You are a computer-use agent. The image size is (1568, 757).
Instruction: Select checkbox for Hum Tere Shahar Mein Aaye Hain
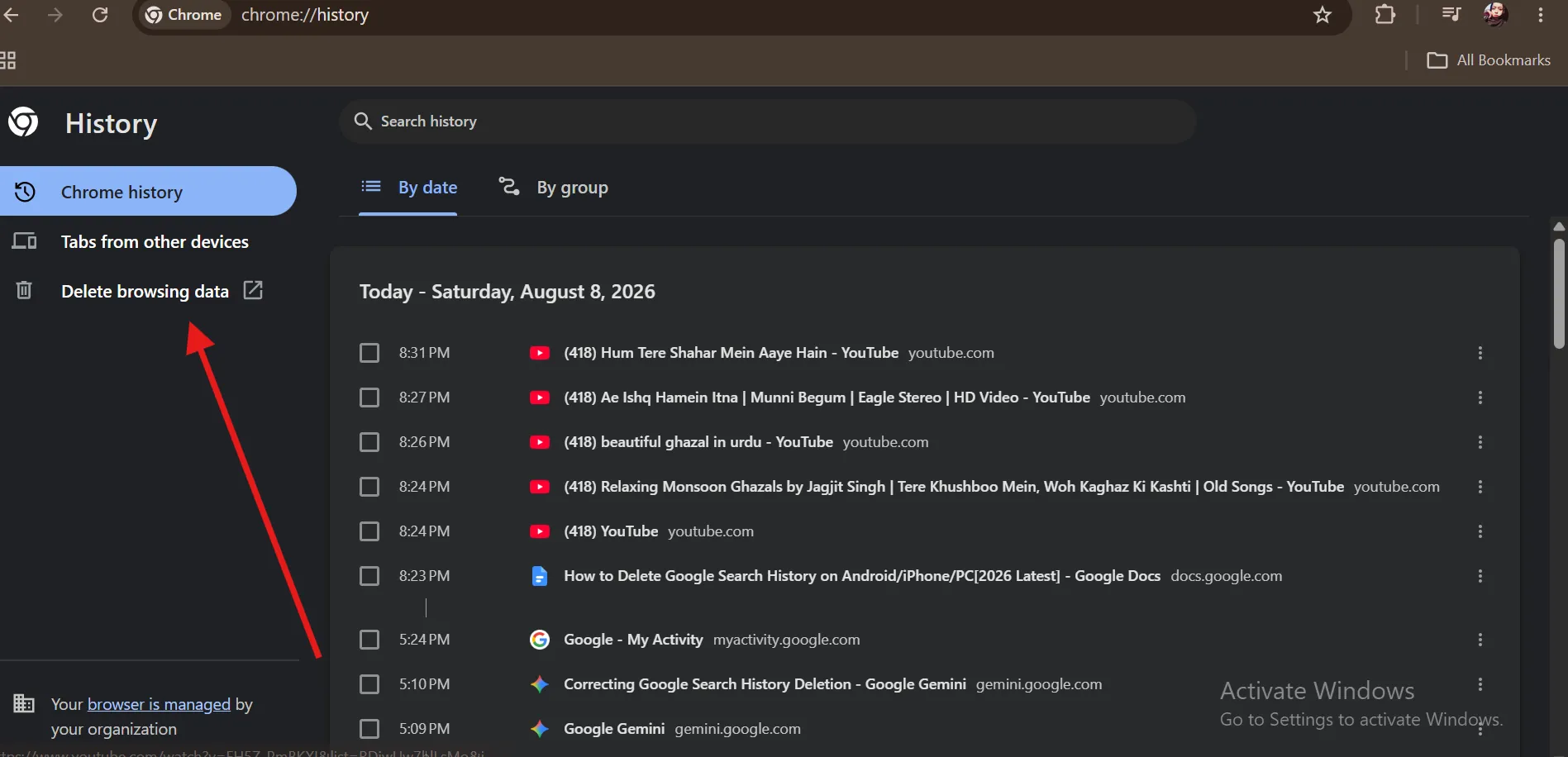(x=369, y=353)
